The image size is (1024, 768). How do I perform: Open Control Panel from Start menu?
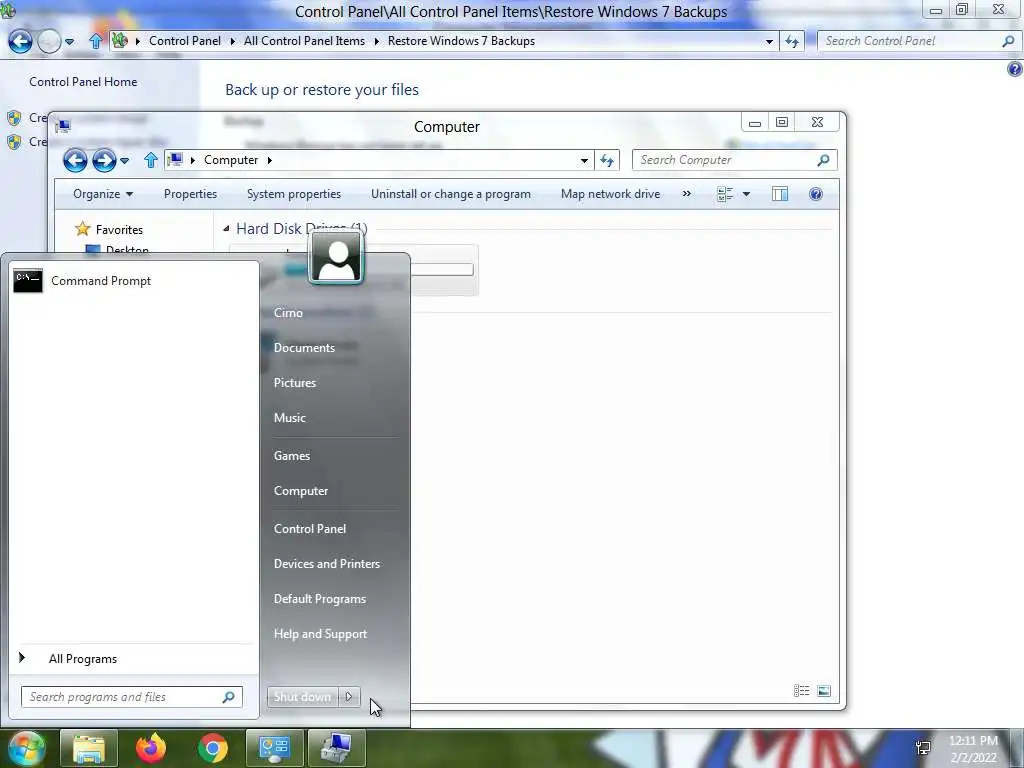pos(310,529)
